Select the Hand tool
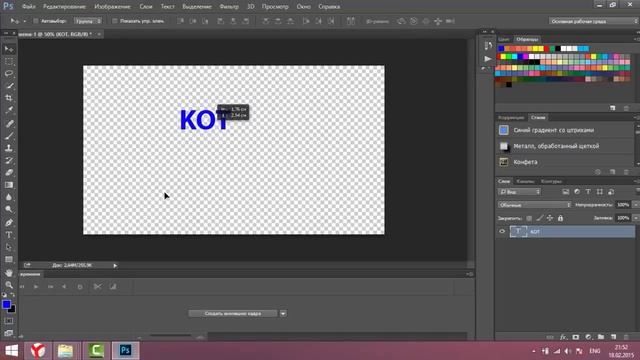Screen dimensions: 640x360 (9, 273)
